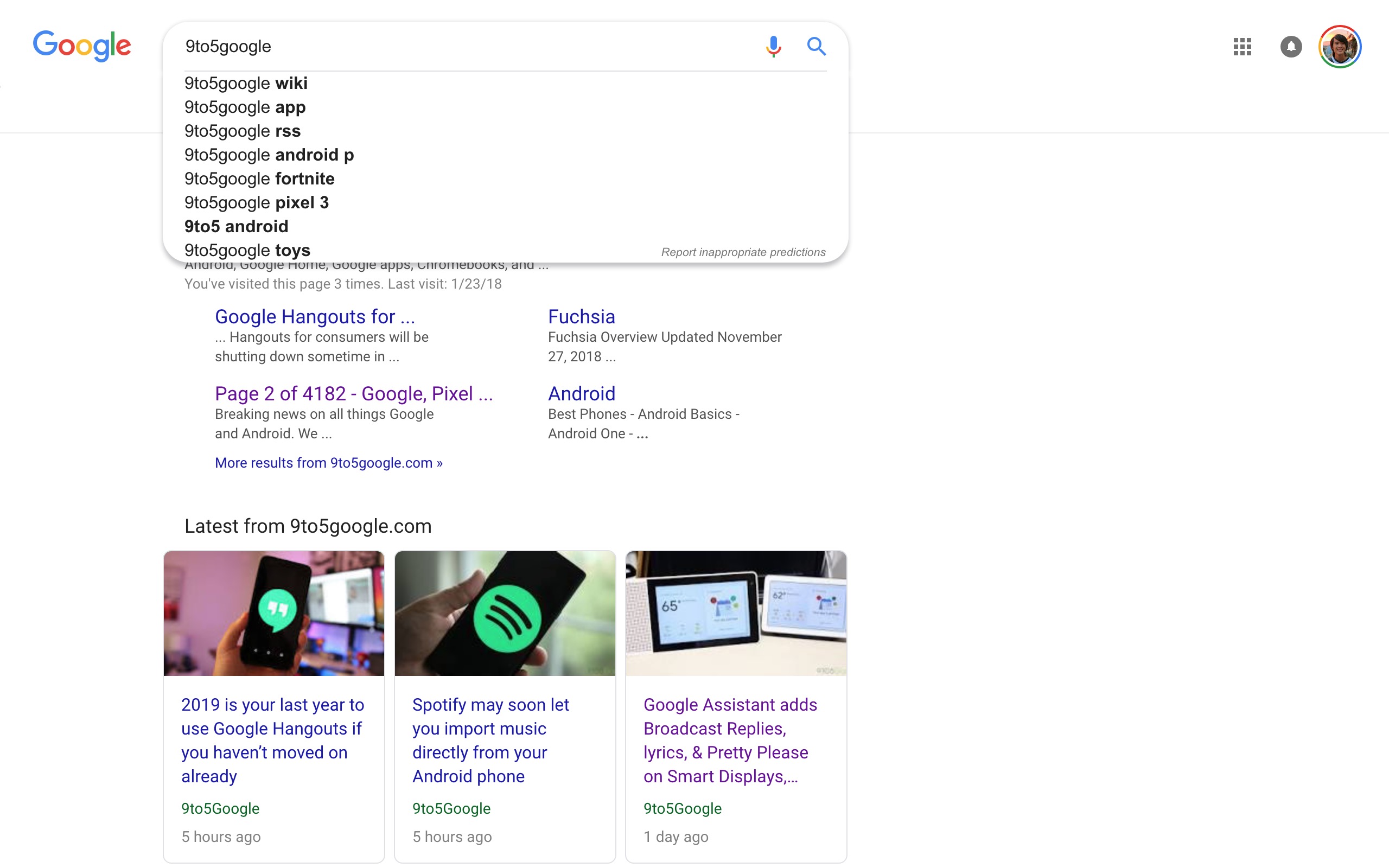The height and width of the screenshot is (868, 1389).
Task: Click the Google logo
Action: 82,46
